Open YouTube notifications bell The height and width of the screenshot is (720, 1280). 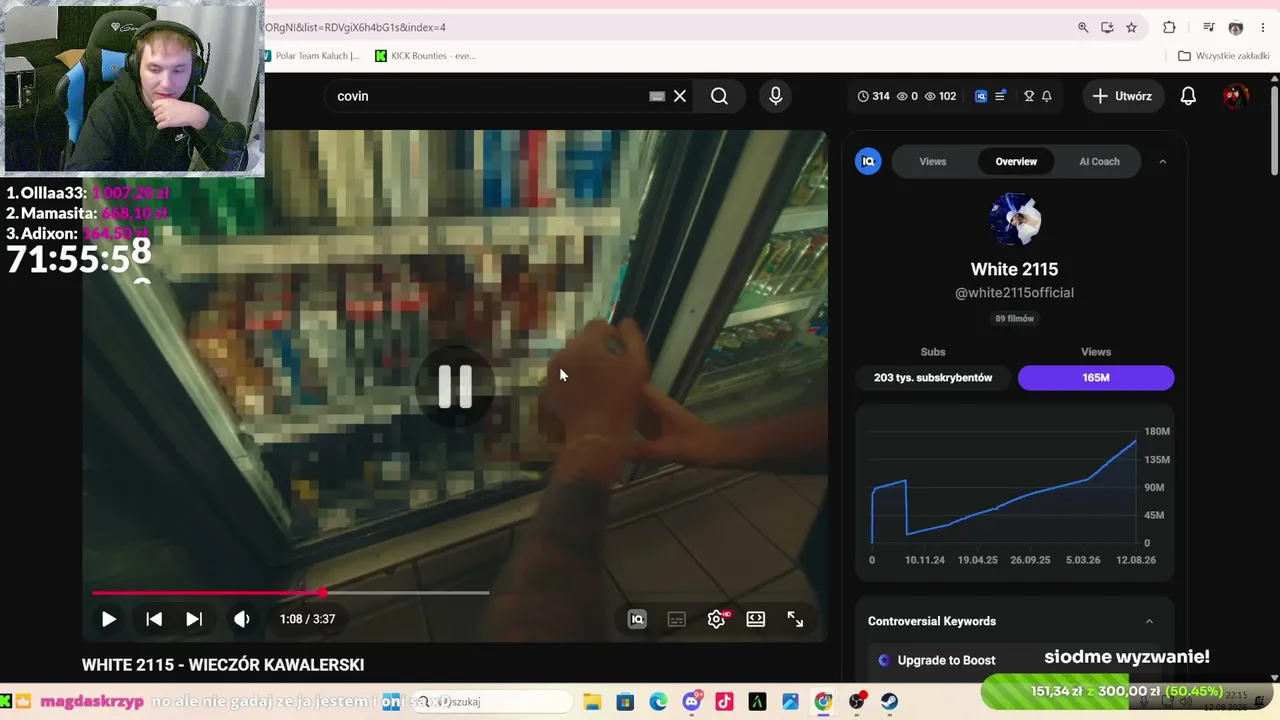coord(1188,96)
